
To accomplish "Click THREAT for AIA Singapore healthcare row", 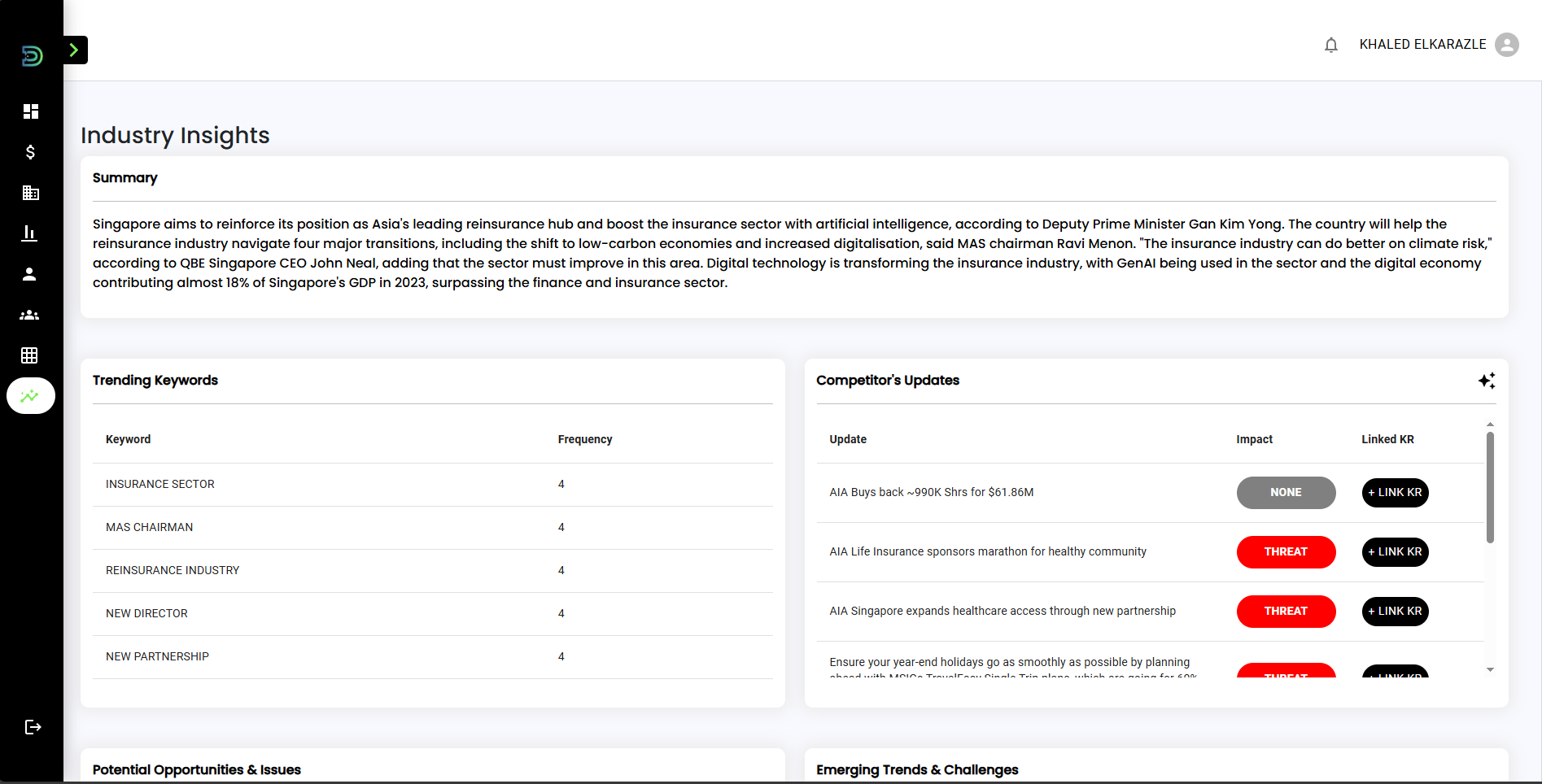I will [1286, 612].
